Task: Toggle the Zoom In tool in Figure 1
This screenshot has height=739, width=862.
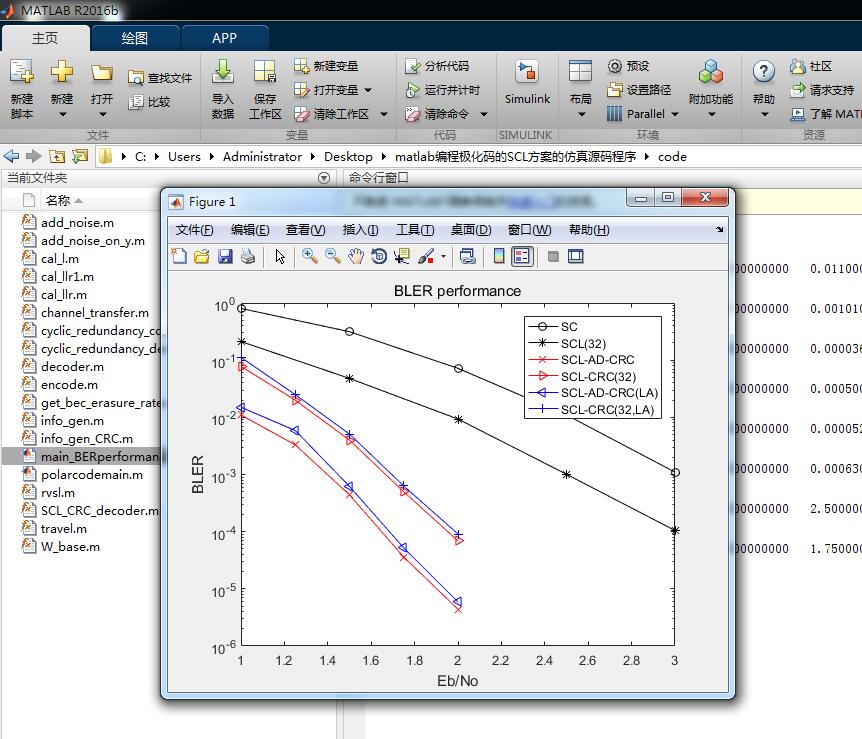Action: (x=310, y=256)
